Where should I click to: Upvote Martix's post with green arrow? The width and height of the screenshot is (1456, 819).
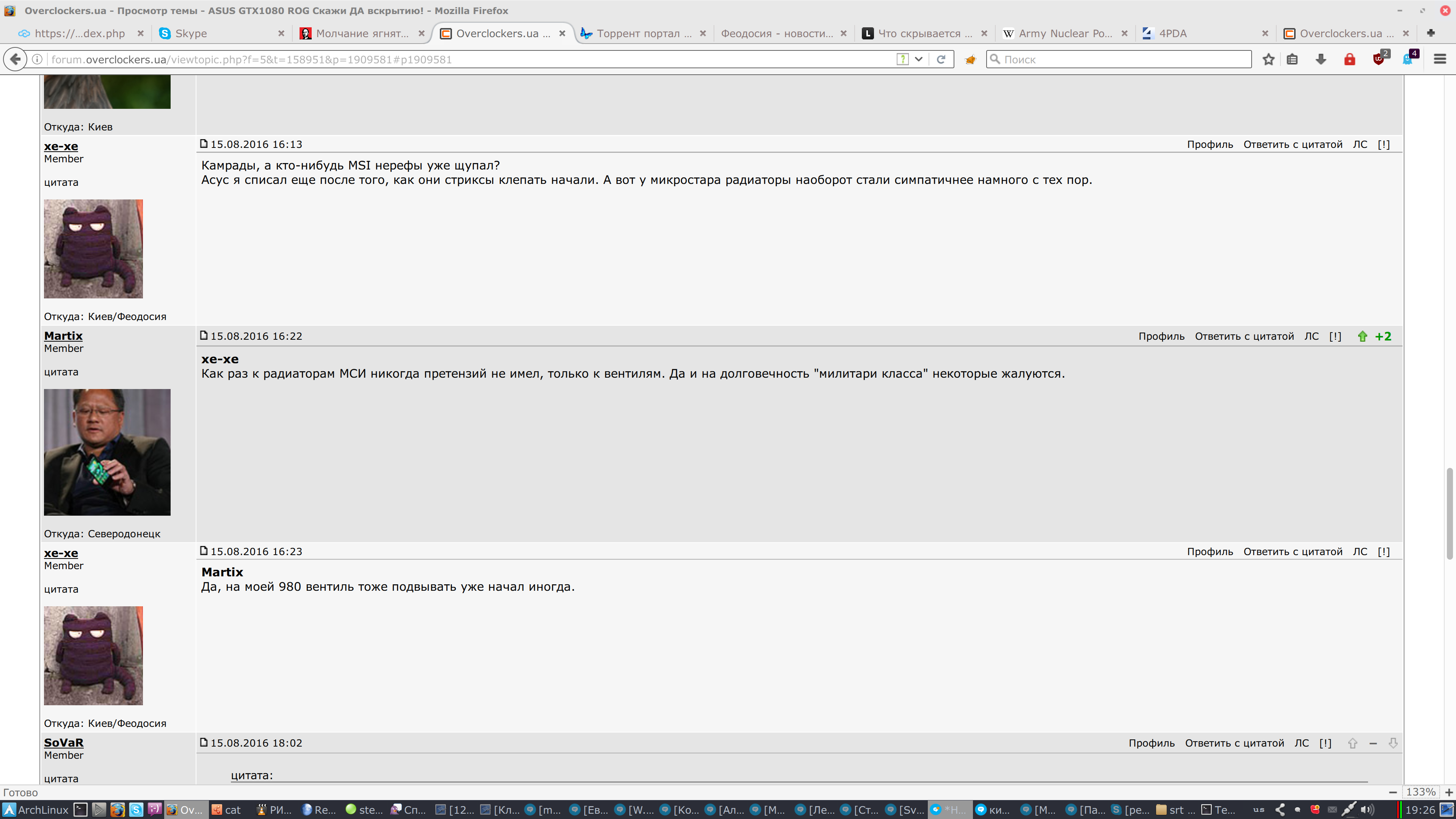(x=1363, y=336)
